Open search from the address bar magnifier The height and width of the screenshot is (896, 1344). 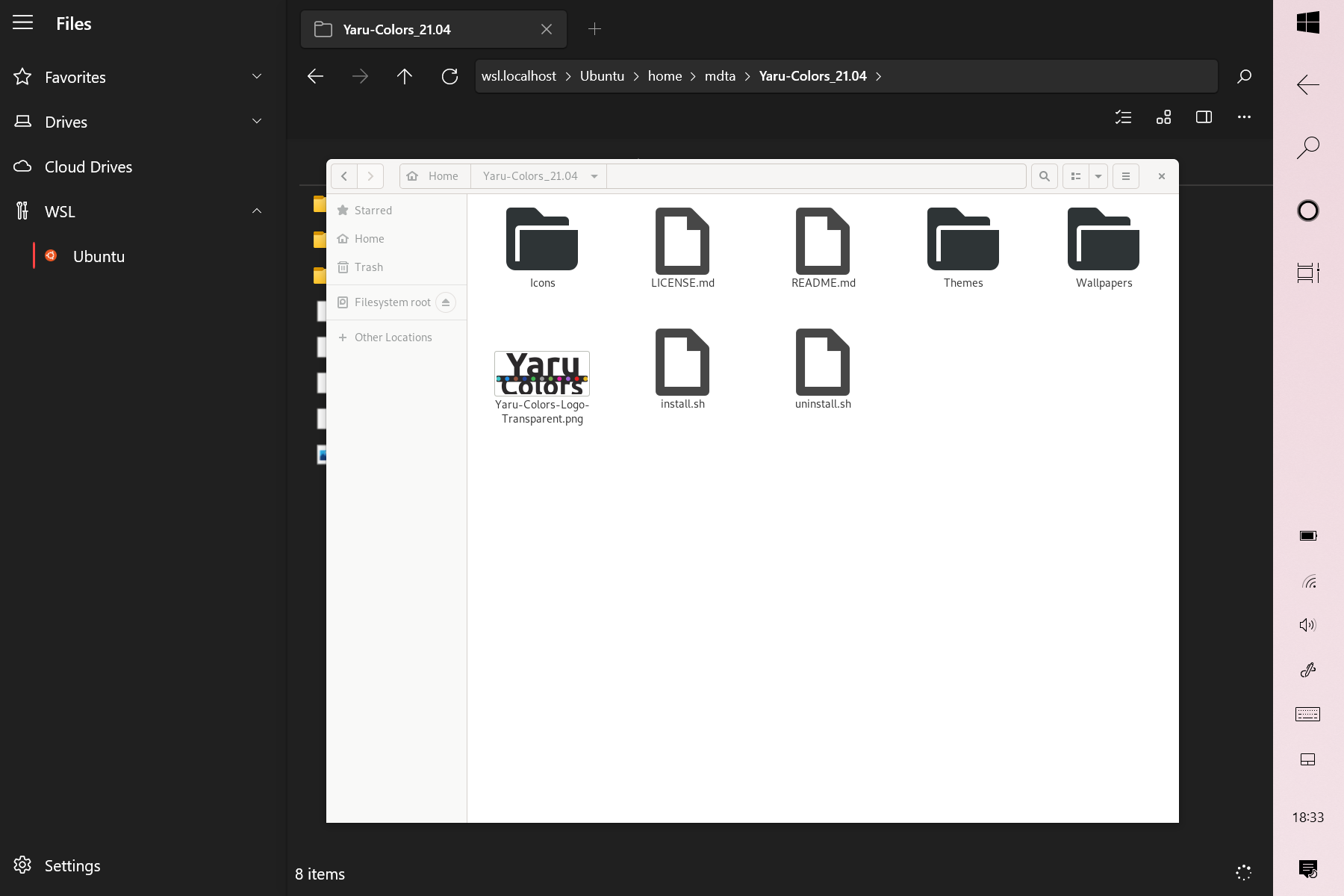[1245, 75]
